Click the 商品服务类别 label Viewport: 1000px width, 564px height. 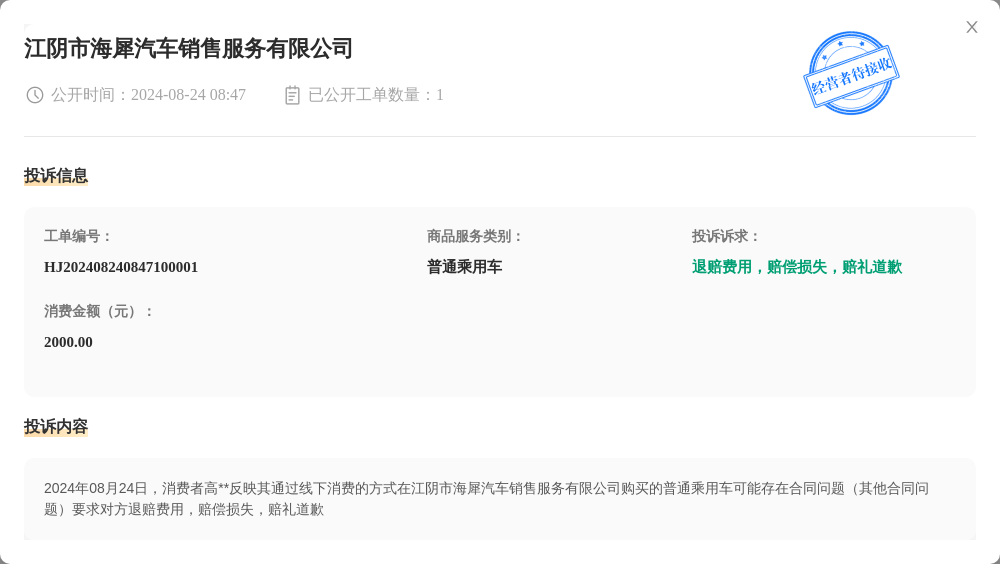(474, 236)
